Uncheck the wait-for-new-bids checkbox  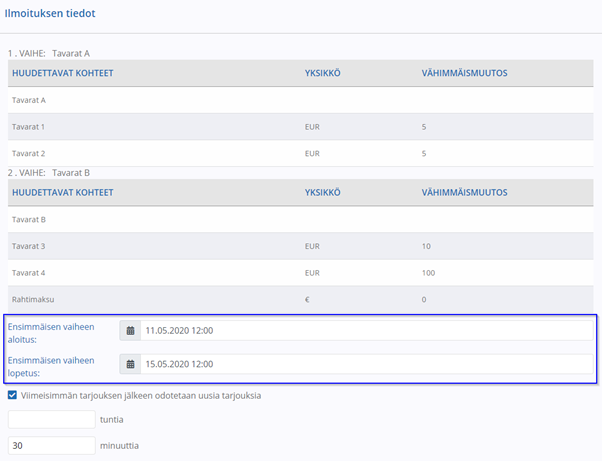tap(12, 395)
